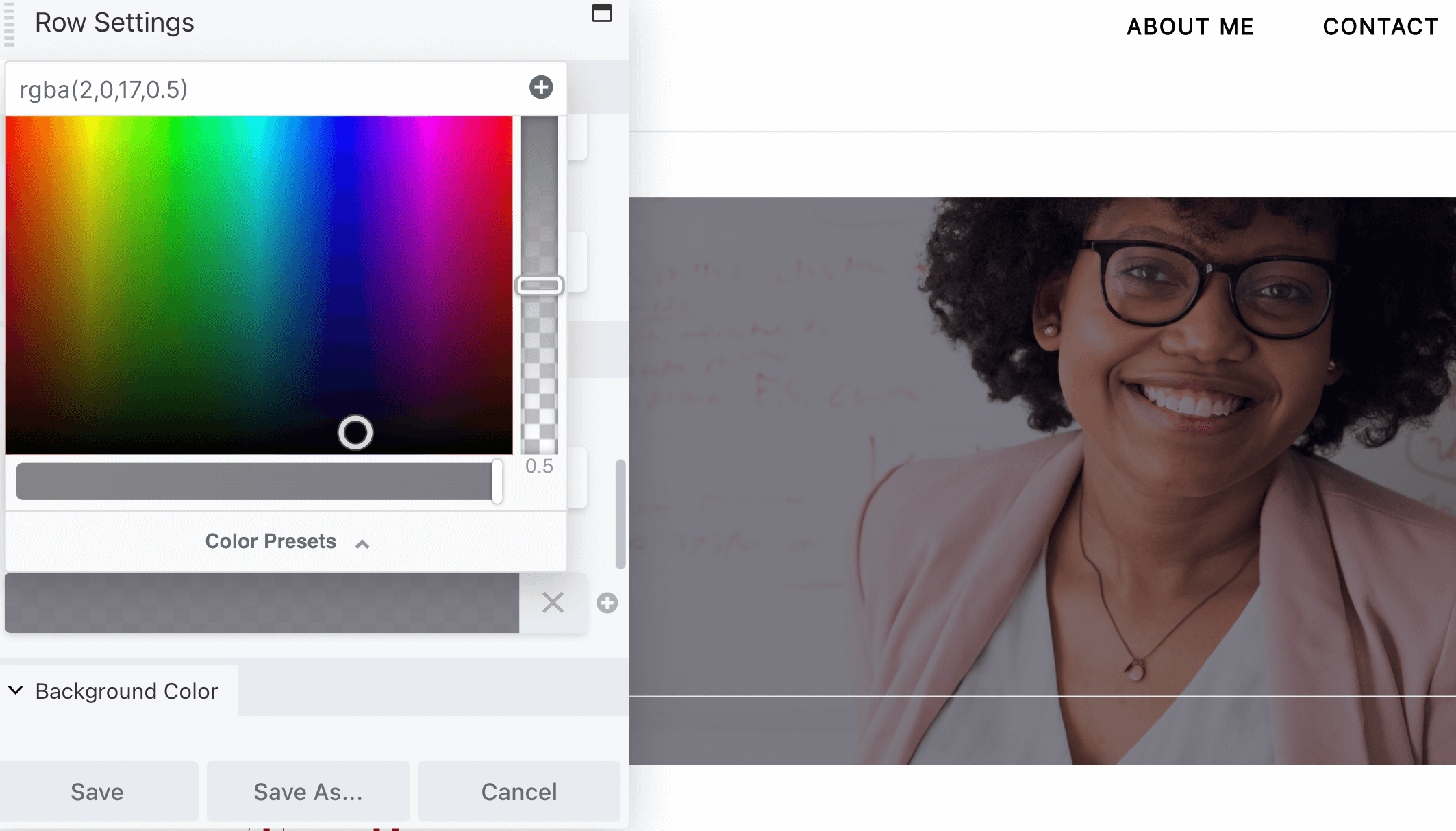The image size is (1456, 831).
Task: Click Save As to save settings
Action: 308,792
